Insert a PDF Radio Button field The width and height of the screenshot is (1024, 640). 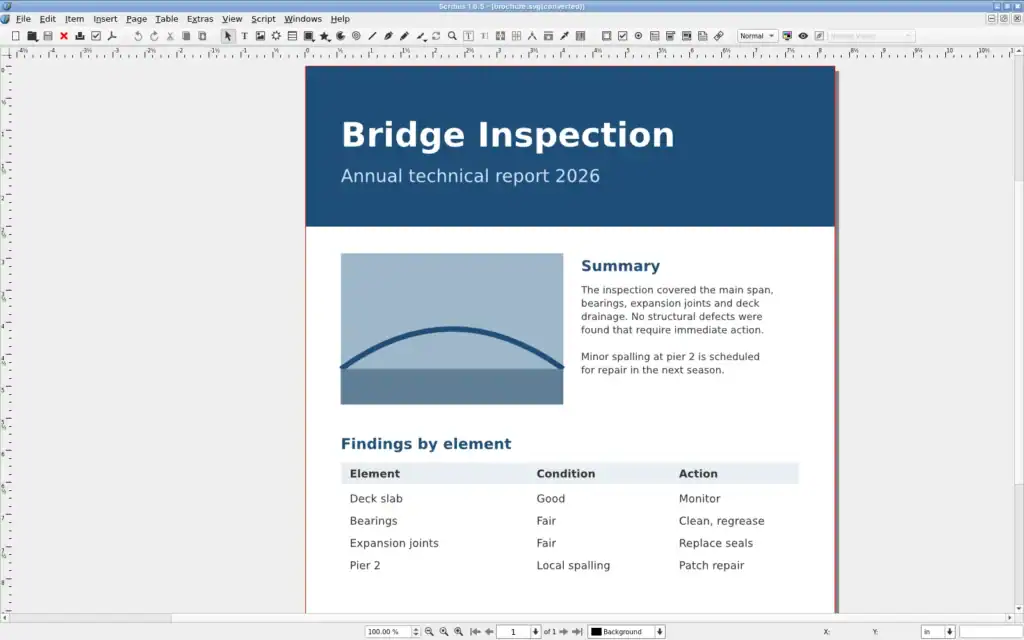(638, 36)
